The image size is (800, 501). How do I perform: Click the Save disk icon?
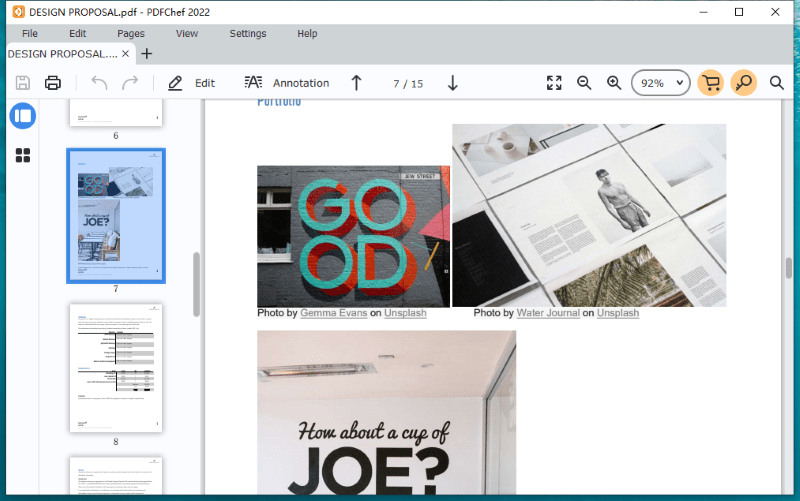22,83
